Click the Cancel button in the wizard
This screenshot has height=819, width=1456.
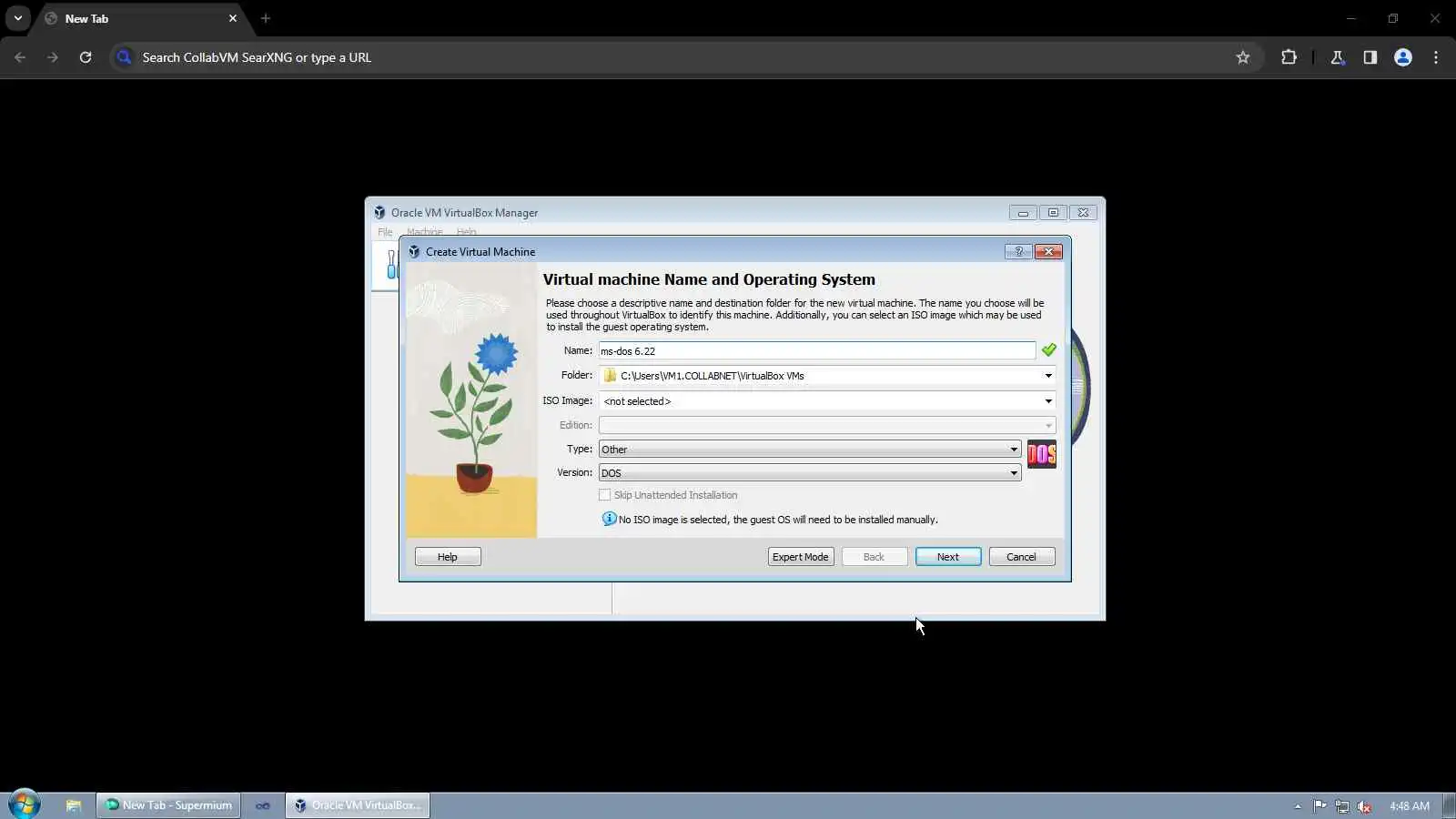click(1021, 557)
